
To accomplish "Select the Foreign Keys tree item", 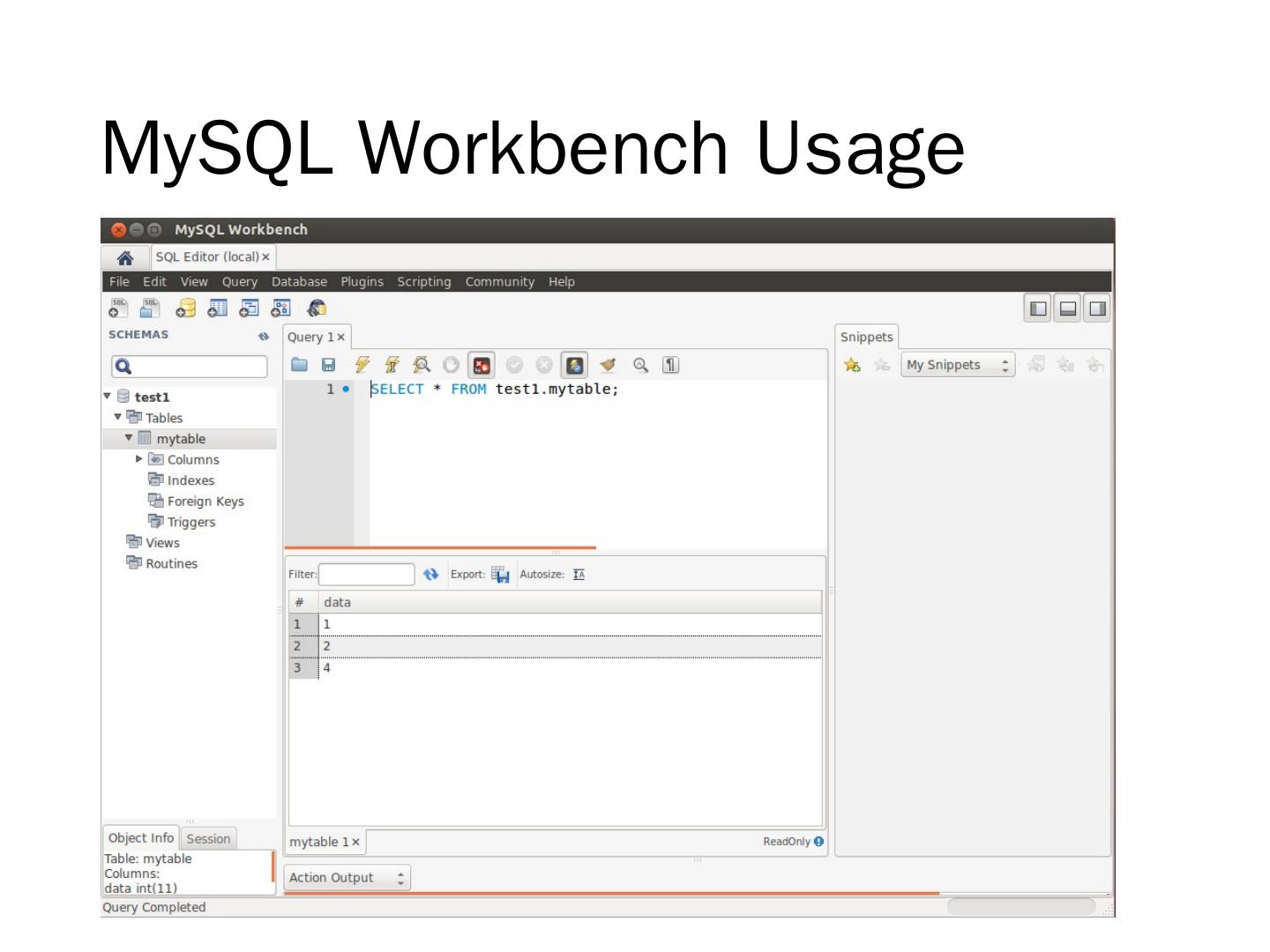I will point(205,502).
